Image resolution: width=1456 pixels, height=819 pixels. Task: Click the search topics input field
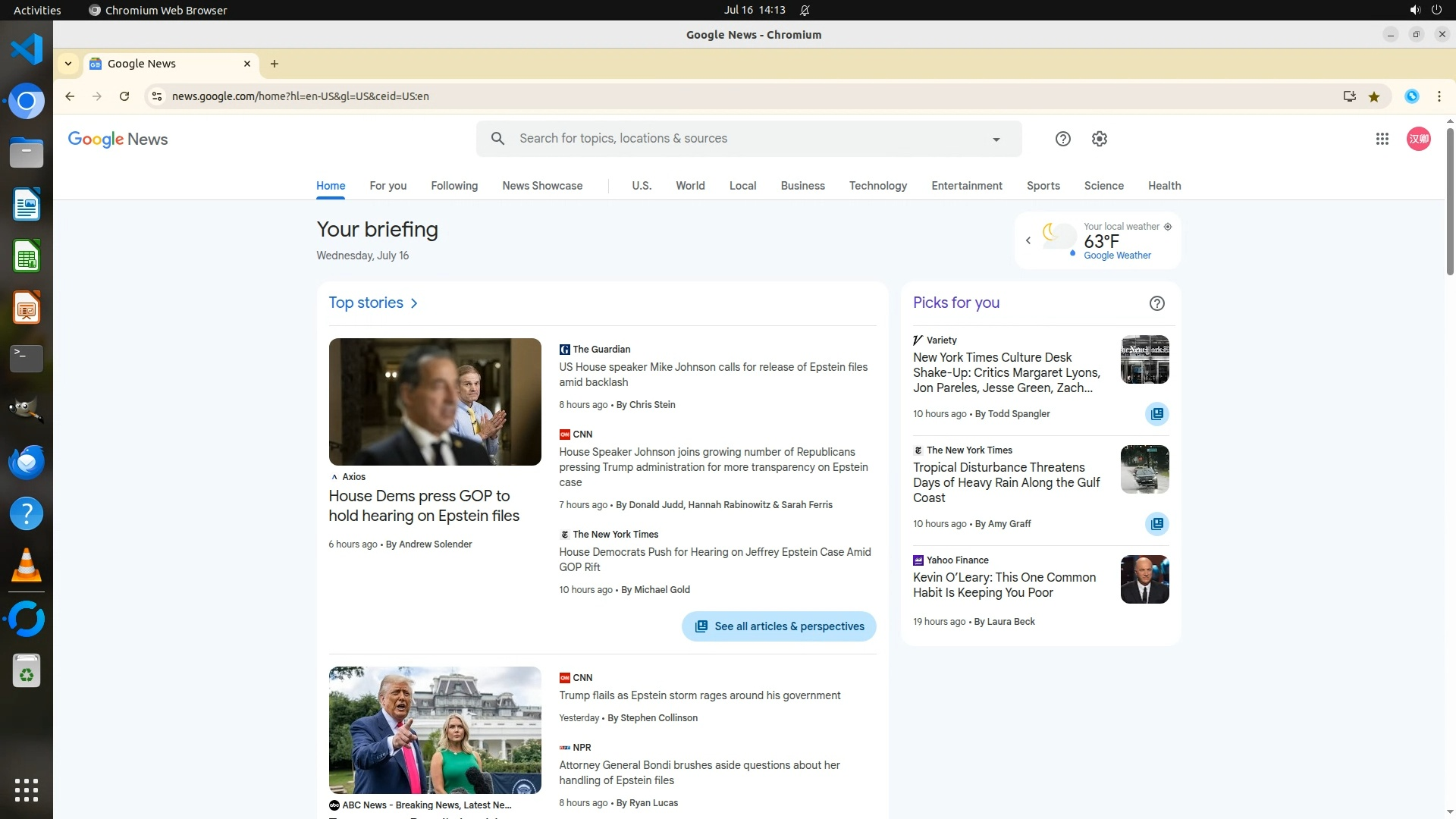click(747, 139)
